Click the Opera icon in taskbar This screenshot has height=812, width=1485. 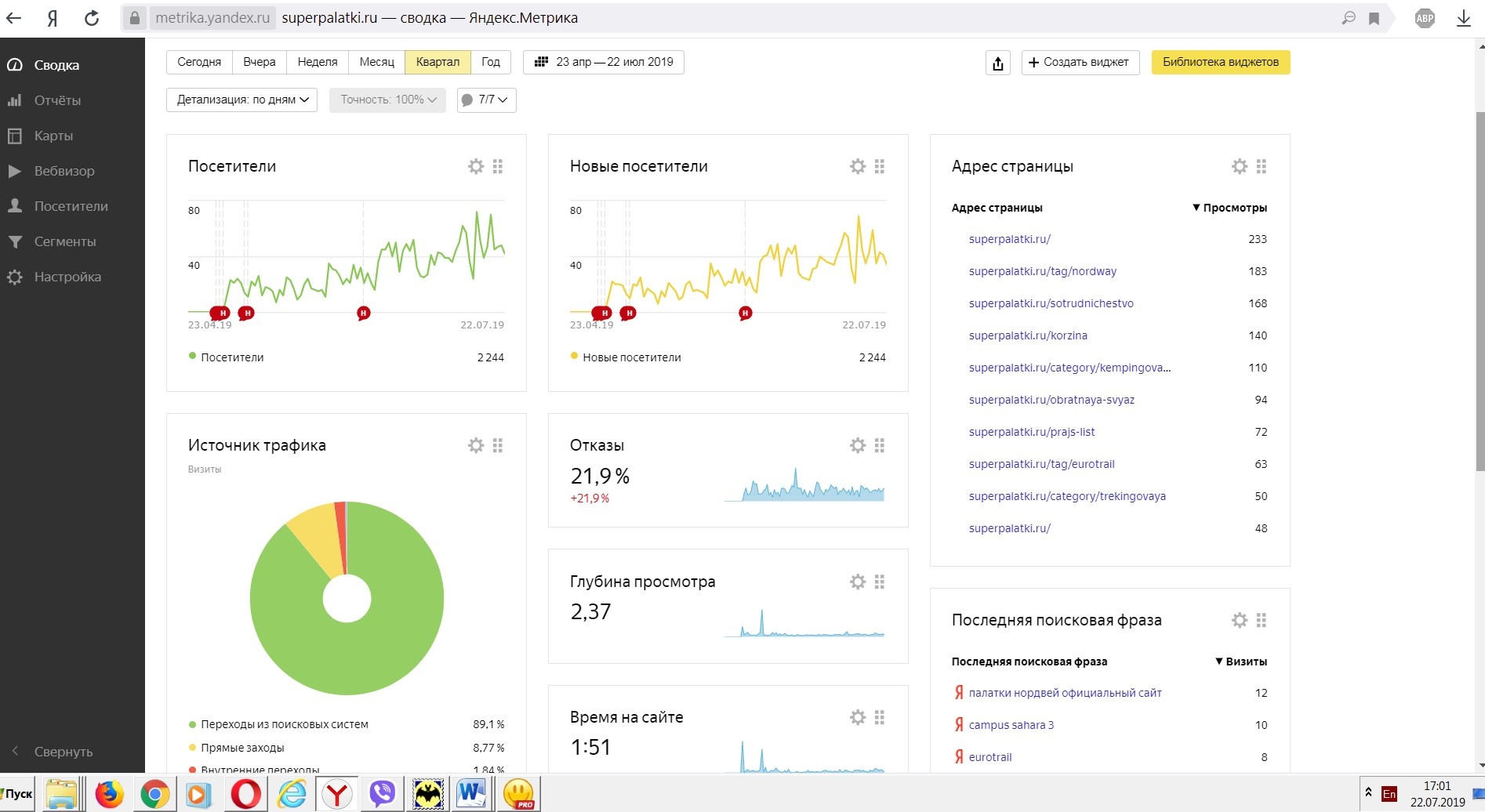pos(245,794)
